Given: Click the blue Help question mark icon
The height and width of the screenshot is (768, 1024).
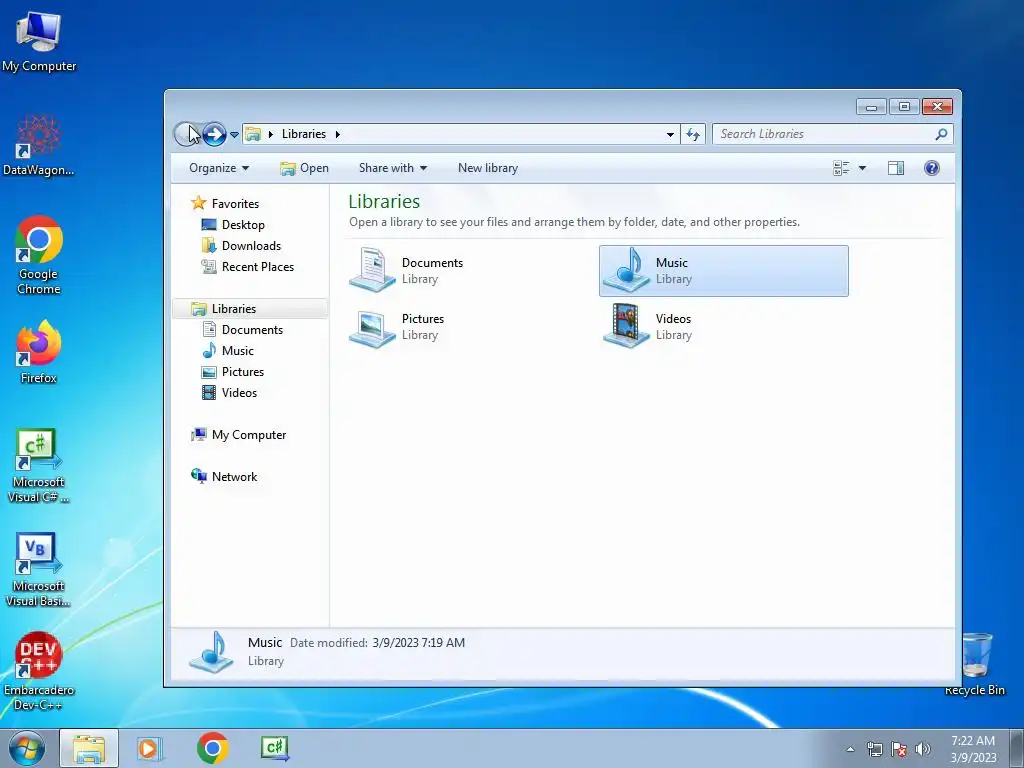Looking at the screenshot, I should tap(932, 168).
